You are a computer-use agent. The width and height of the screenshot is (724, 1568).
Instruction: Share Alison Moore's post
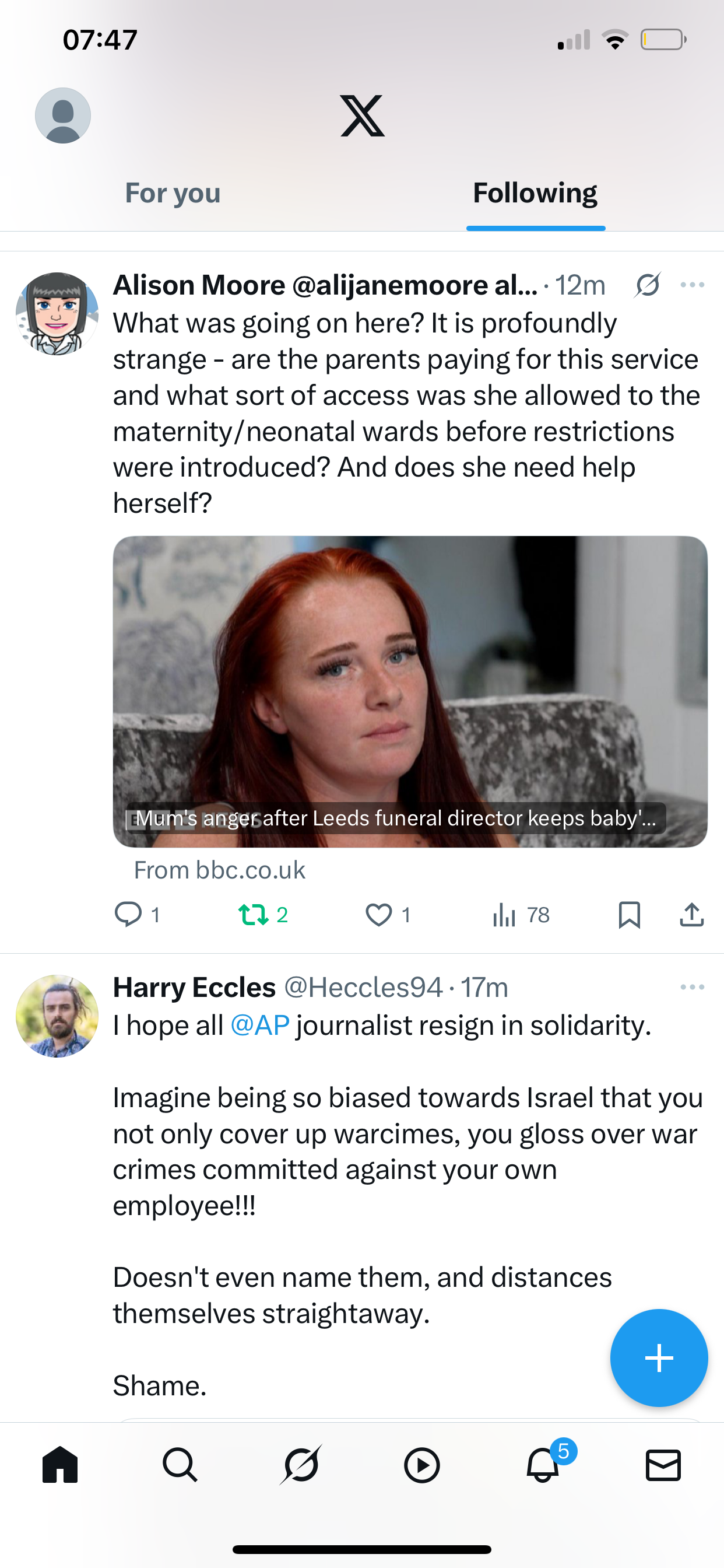pyautogui.click(x=692, y=914)
